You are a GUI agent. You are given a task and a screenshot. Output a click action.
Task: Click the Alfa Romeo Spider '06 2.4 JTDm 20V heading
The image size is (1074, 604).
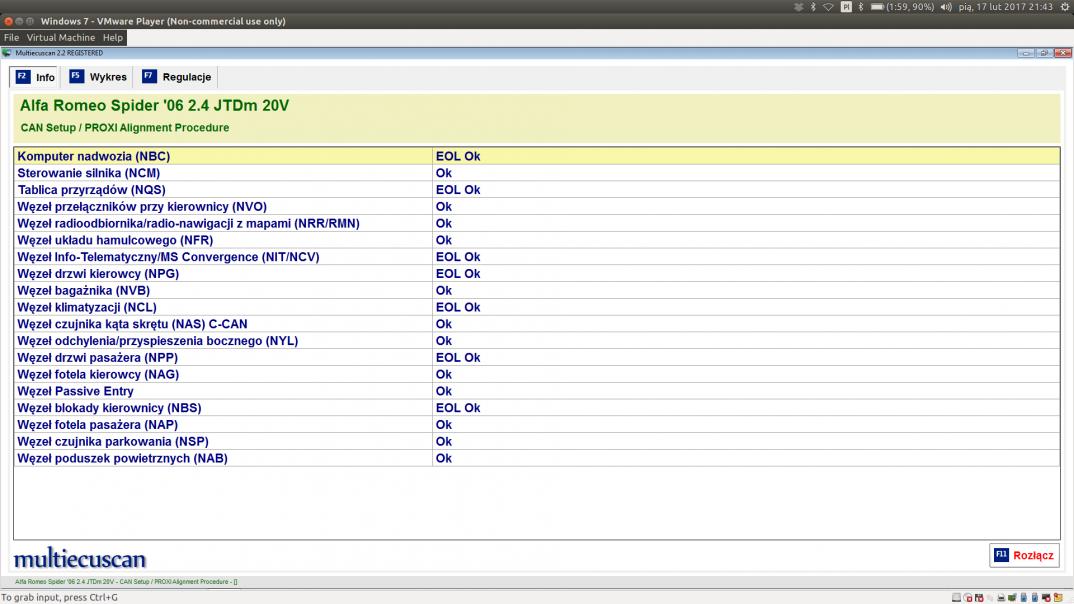coord(154,105)
